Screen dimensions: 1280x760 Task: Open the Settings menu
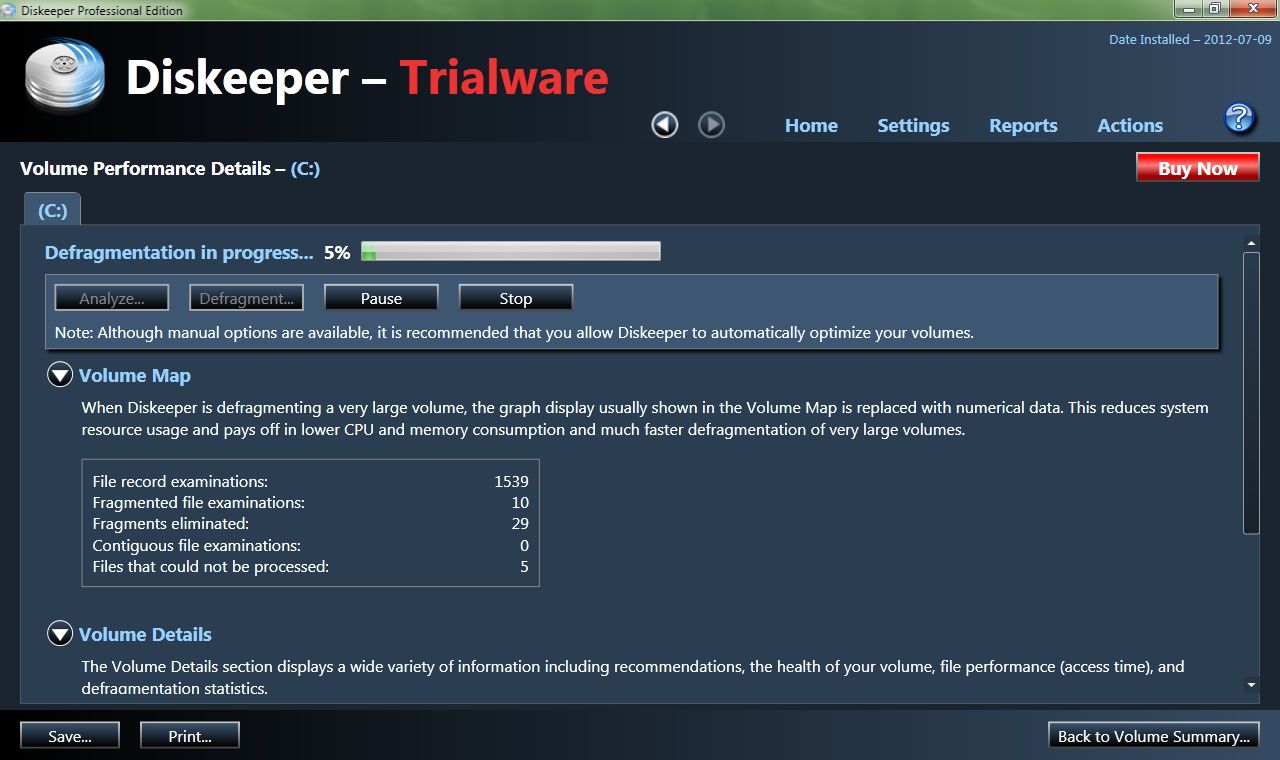pyautogui.click(x=913, y=125)
